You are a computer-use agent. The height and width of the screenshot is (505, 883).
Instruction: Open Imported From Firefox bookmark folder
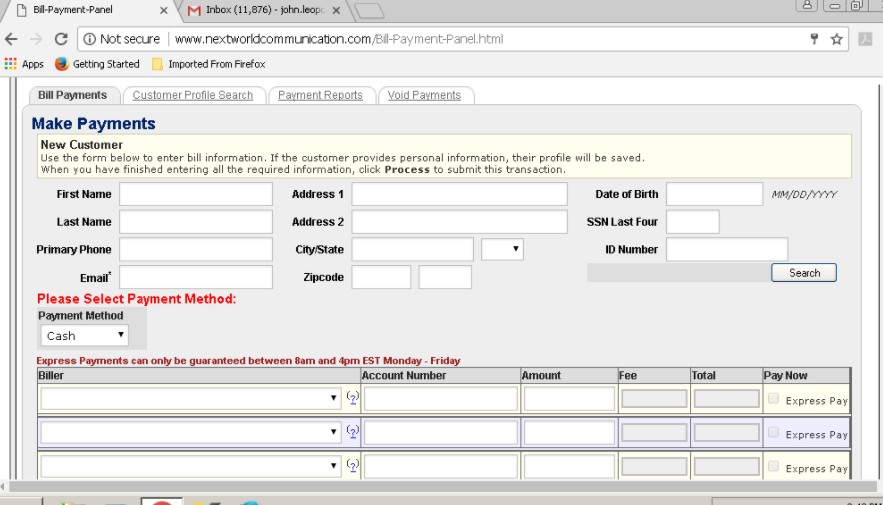pos(209,64)
